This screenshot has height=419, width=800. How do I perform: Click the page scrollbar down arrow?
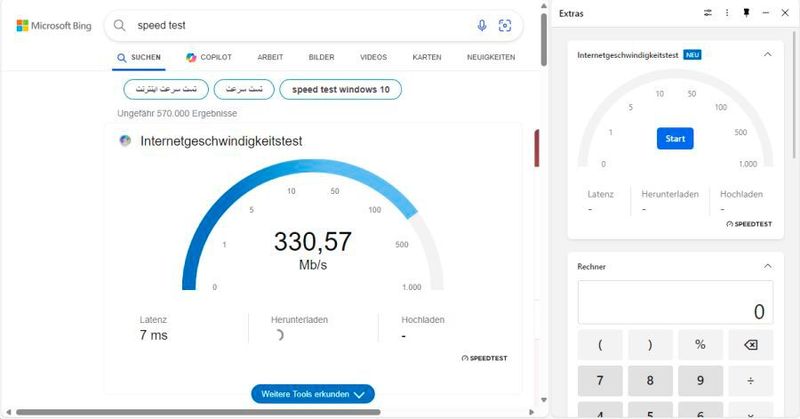(544, 400)
